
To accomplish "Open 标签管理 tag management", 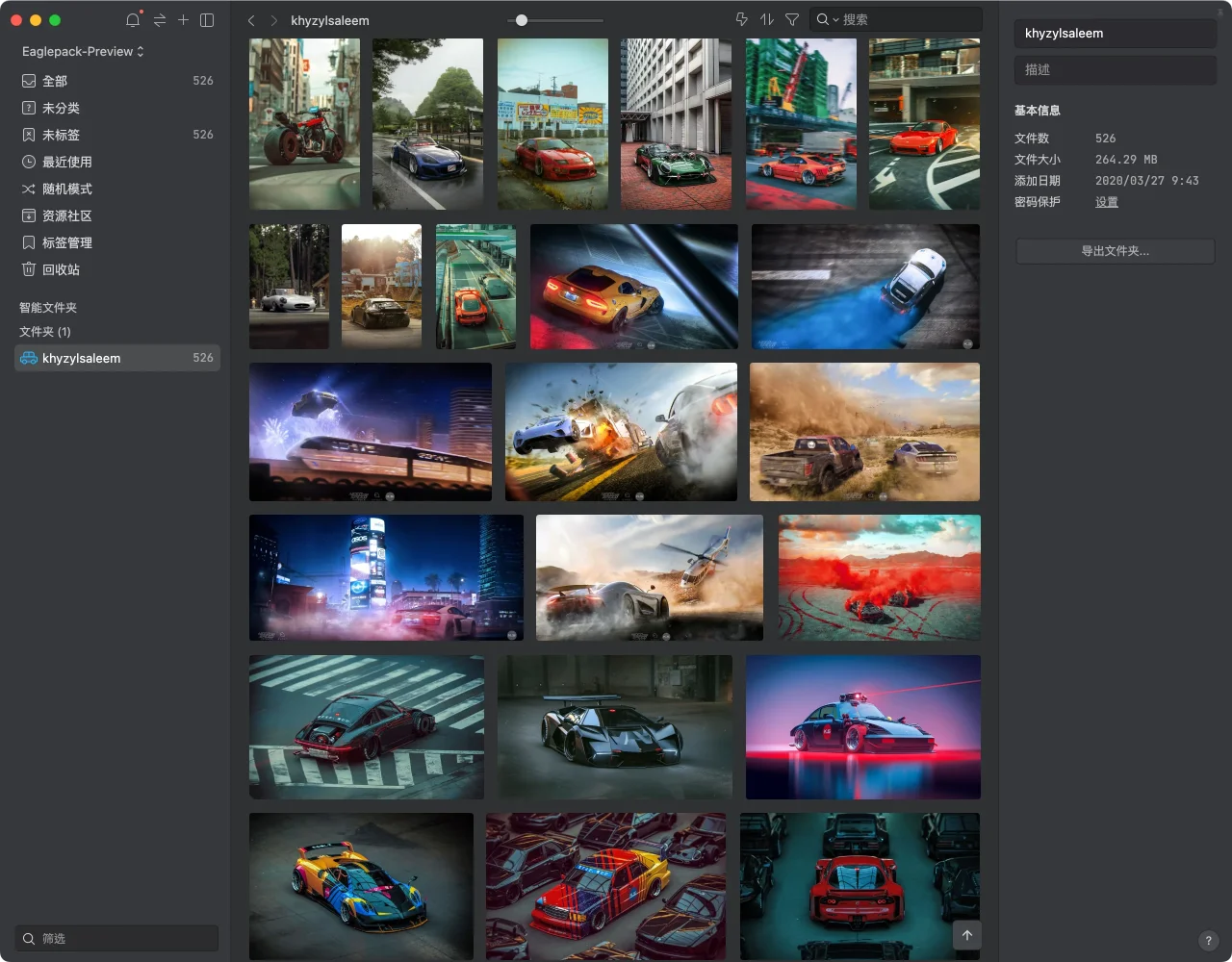I will coord(117,242).
